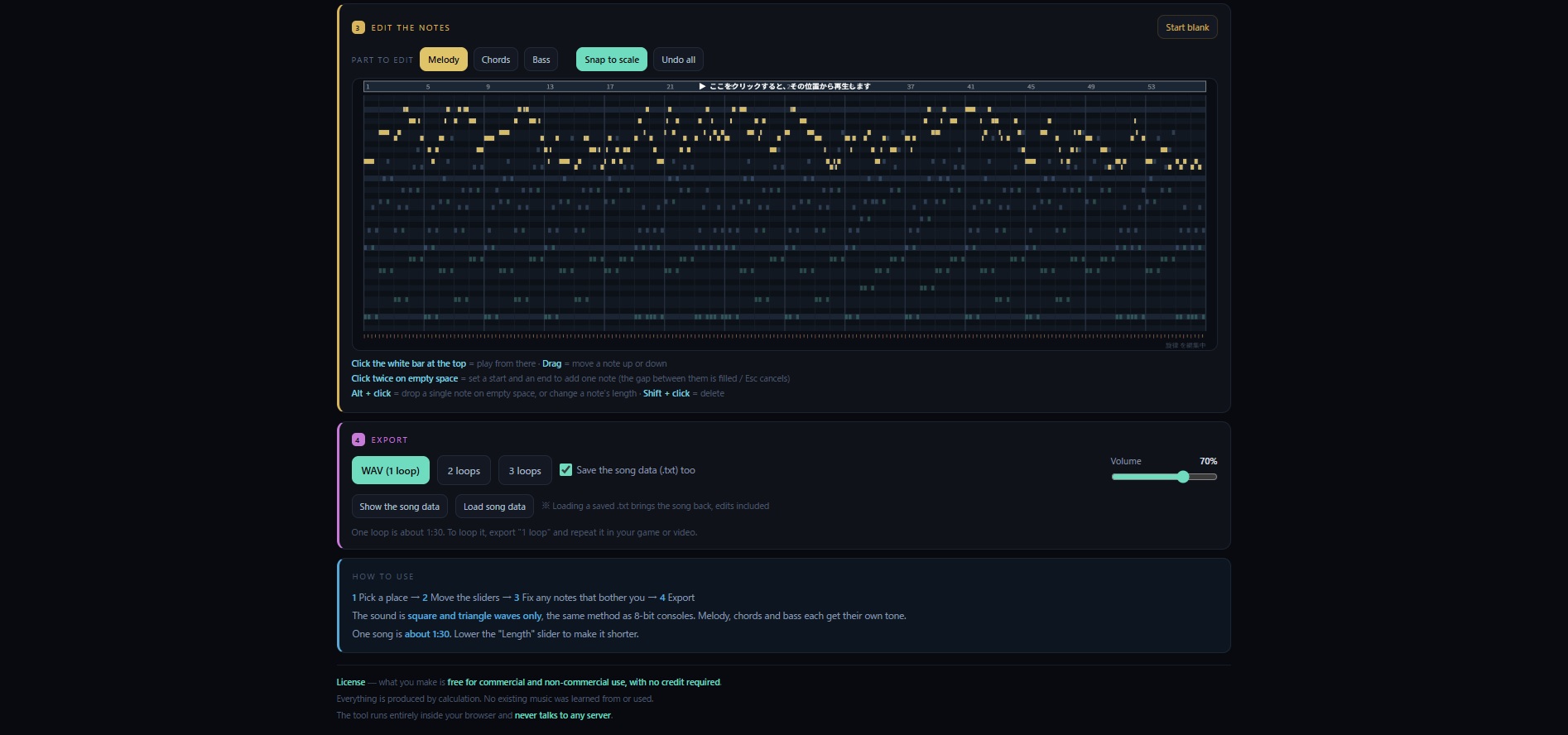1568x735 pixels.
Task: Export with WAV (1 loop) button
Action: pos(391,470)
